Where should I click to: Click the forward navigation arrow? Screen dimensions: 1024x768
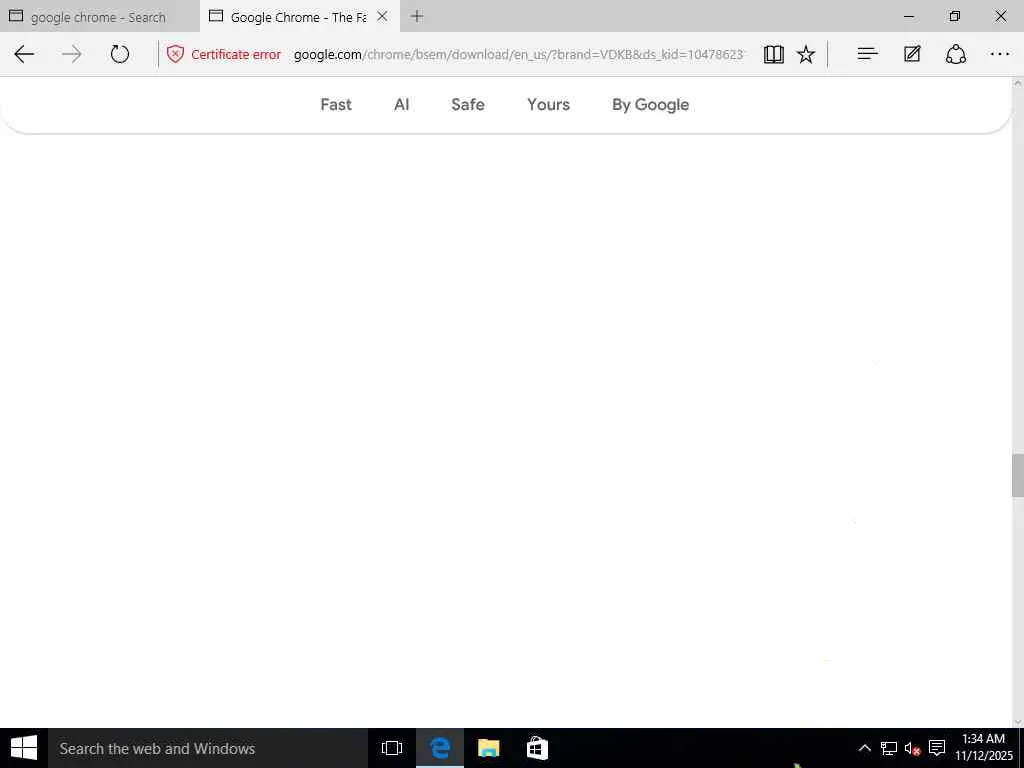point(71,54)
